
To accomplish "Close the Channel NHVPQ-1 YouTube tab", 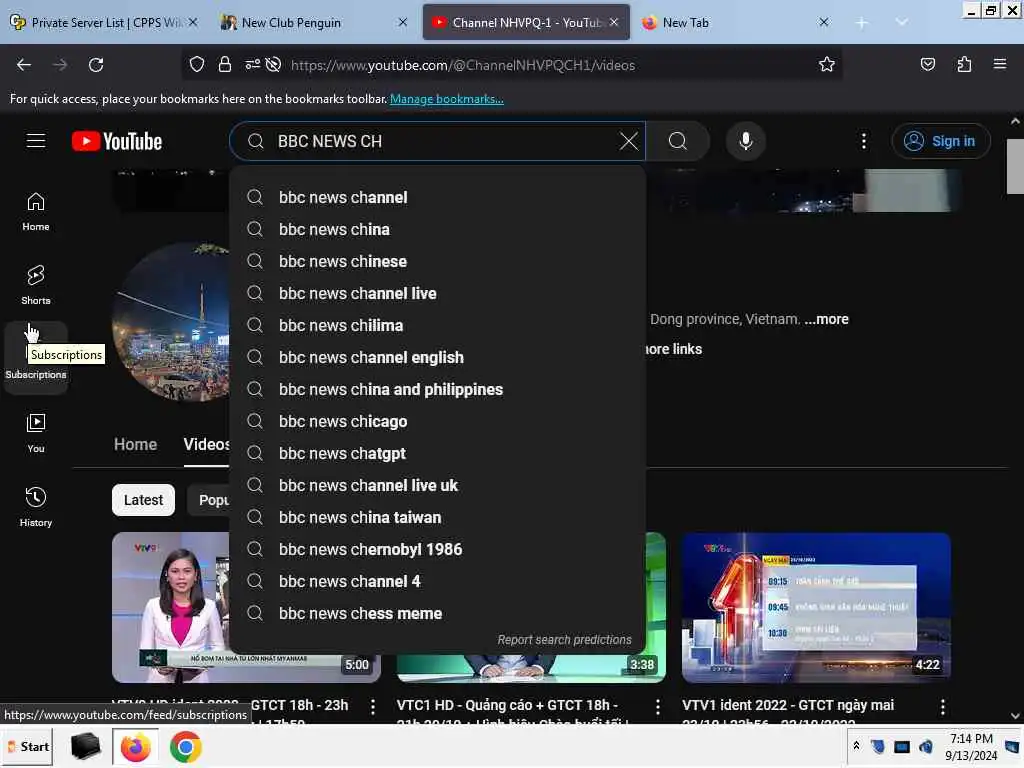I will click(614, 22).
